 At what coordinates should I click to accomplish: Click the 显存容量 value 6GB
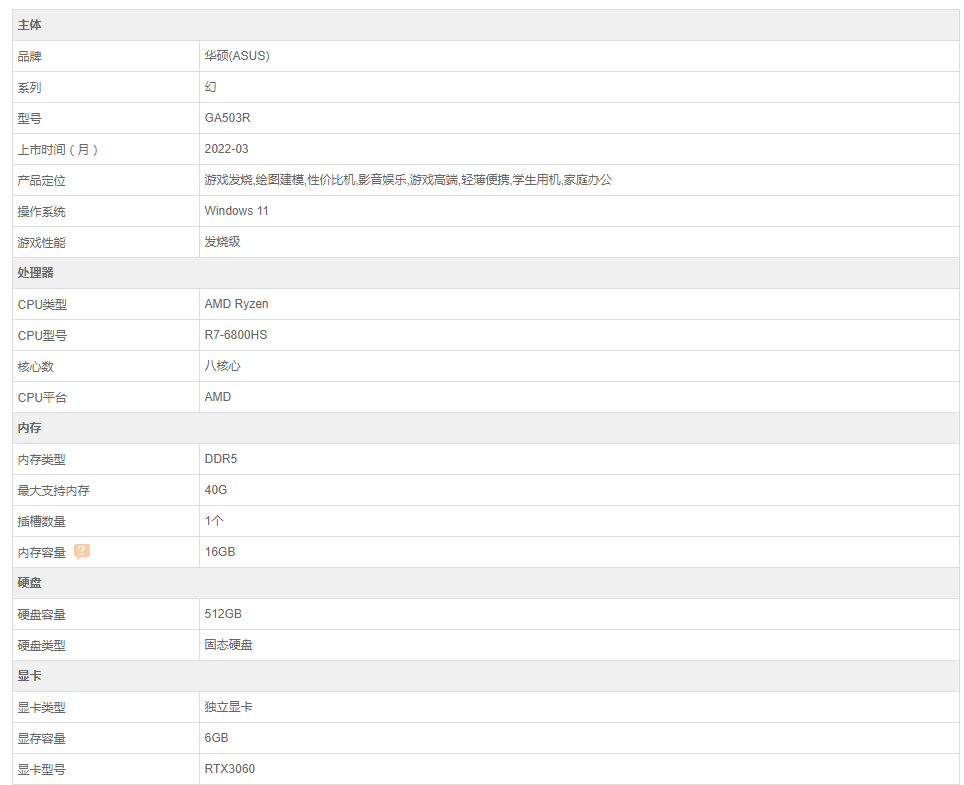pos(216,738)
